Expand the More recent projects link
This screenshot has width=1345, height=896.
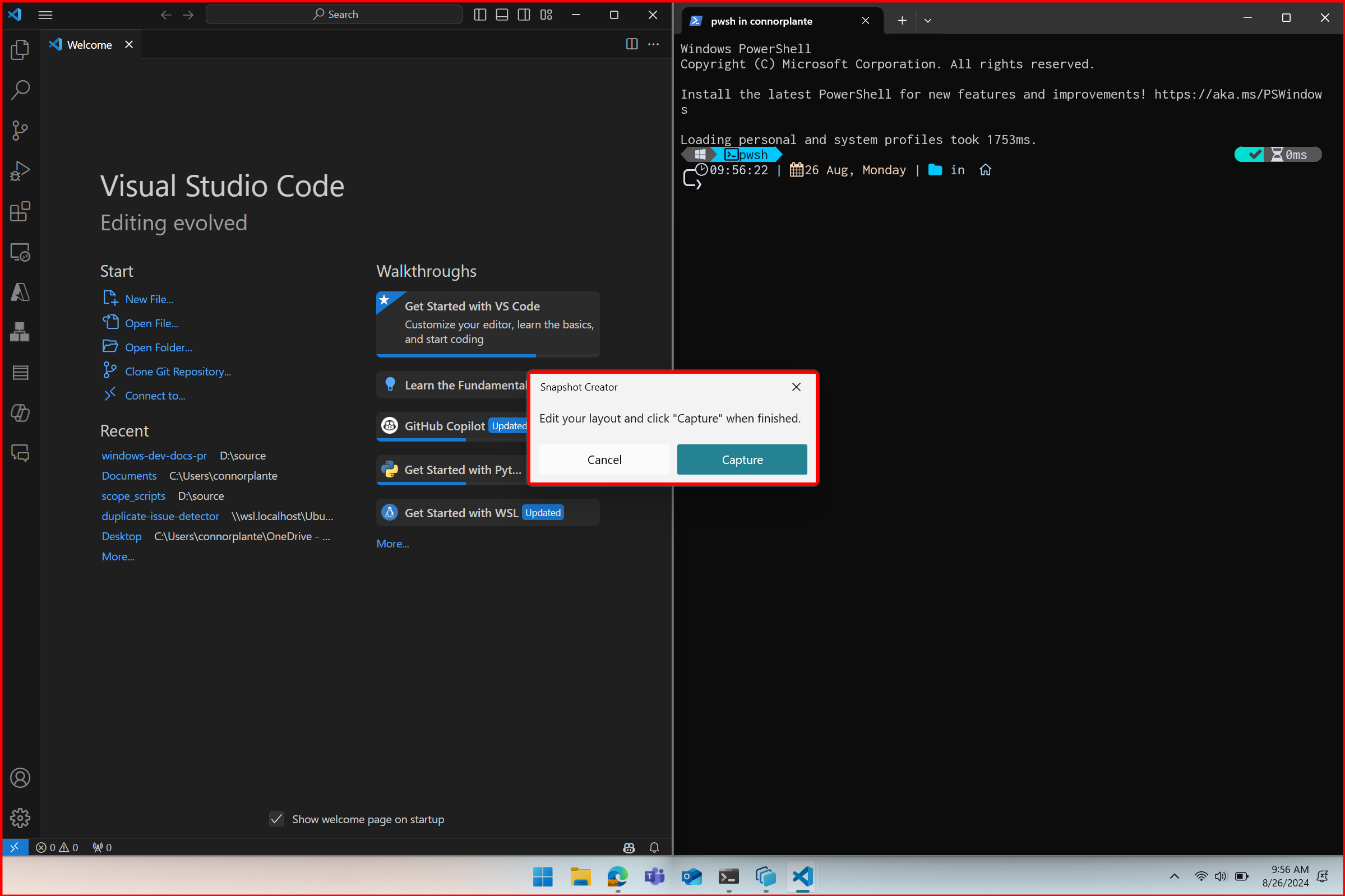[117, 556]
